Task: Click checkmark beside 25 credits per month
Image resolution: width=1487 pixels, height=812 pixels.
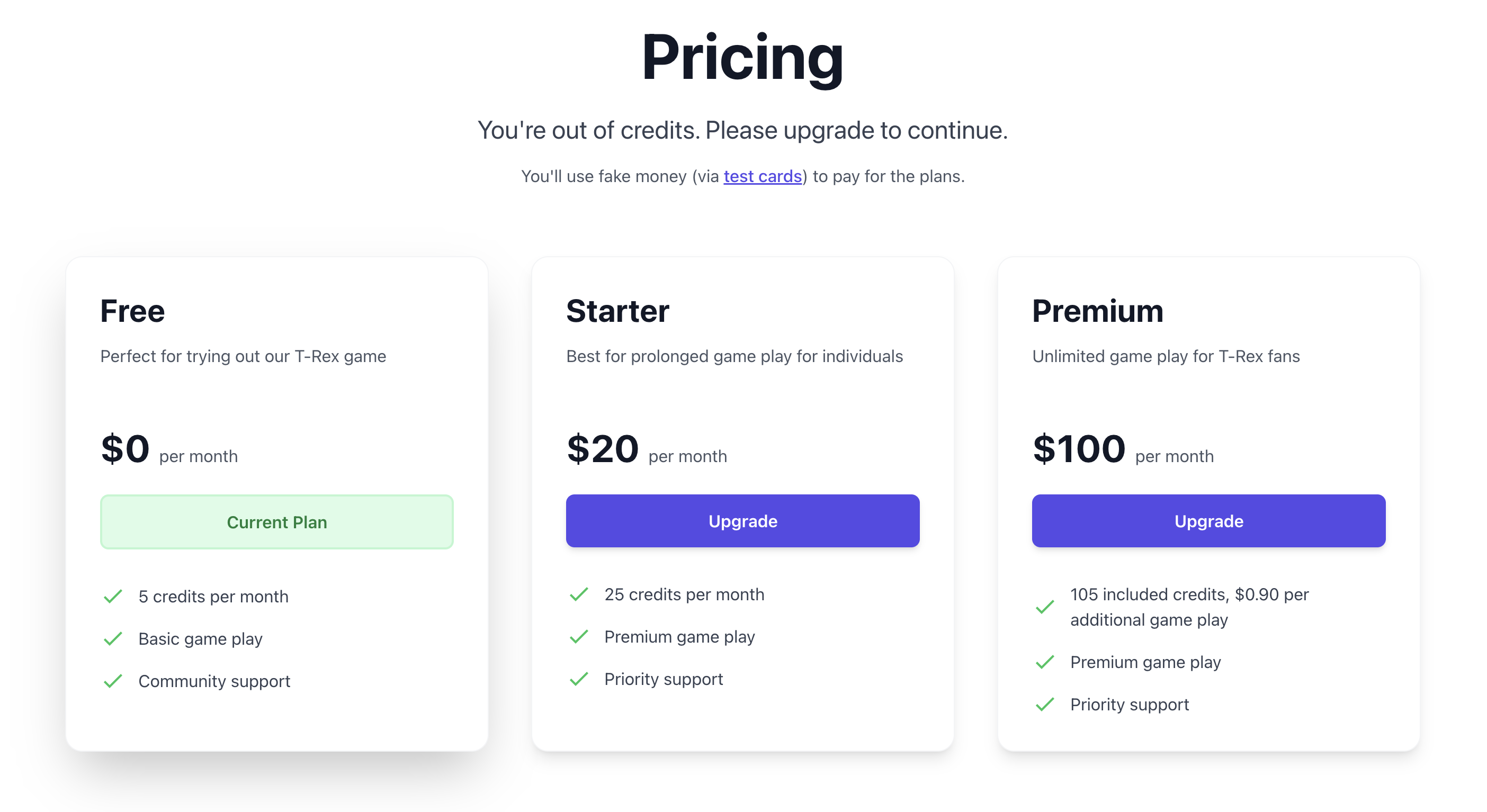Action: coord(578,594)
